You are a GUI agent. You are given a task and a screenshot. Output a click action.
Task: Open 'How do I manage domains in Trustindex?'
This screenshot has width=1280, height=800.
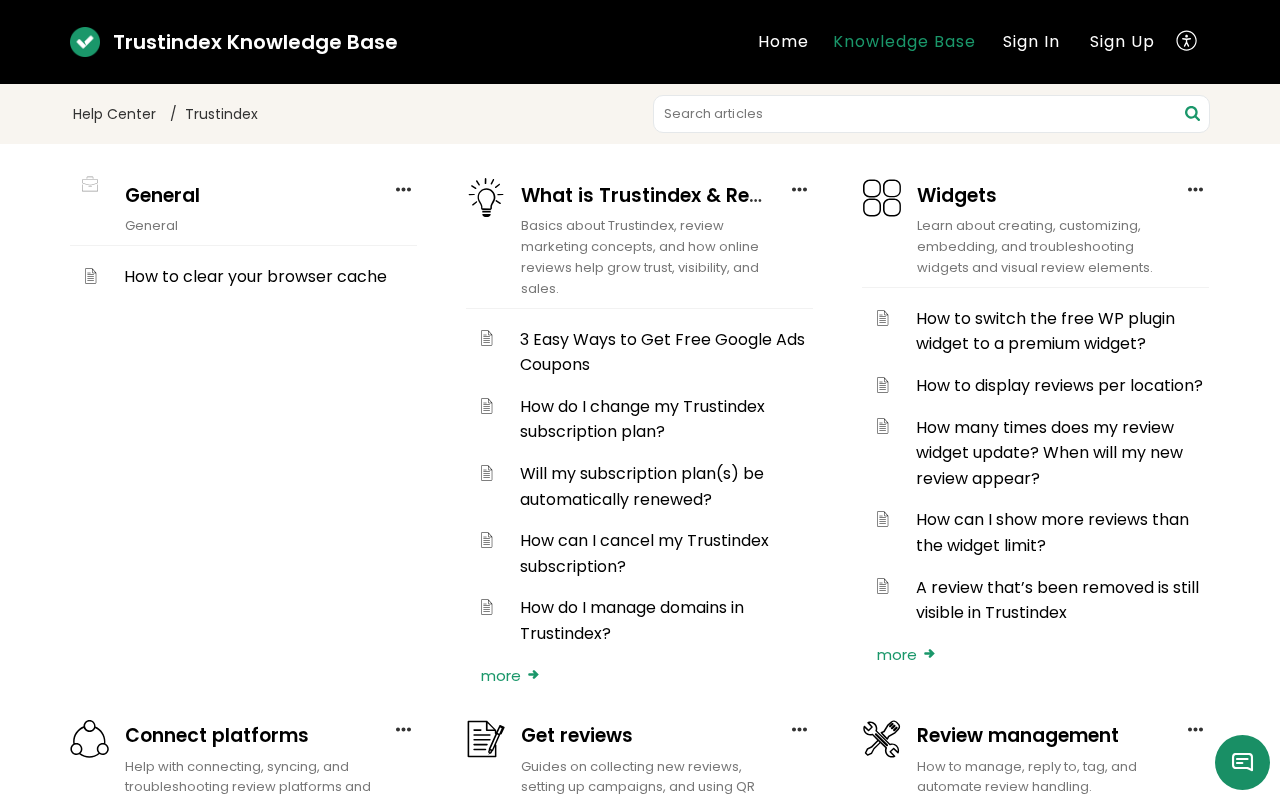[632, 620]
